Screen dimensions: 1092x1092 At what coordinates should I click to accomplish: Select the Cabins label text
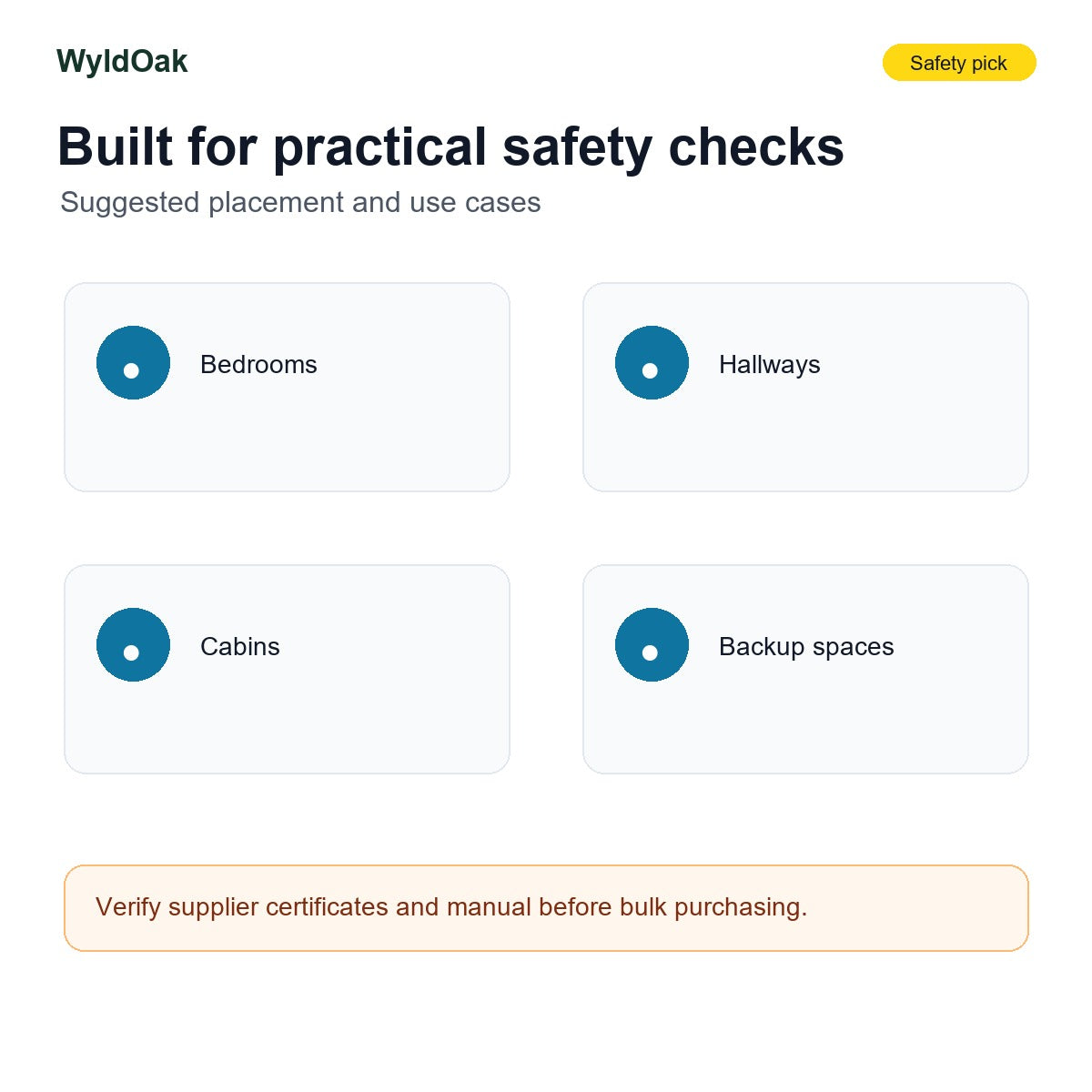tap(240, 646)
